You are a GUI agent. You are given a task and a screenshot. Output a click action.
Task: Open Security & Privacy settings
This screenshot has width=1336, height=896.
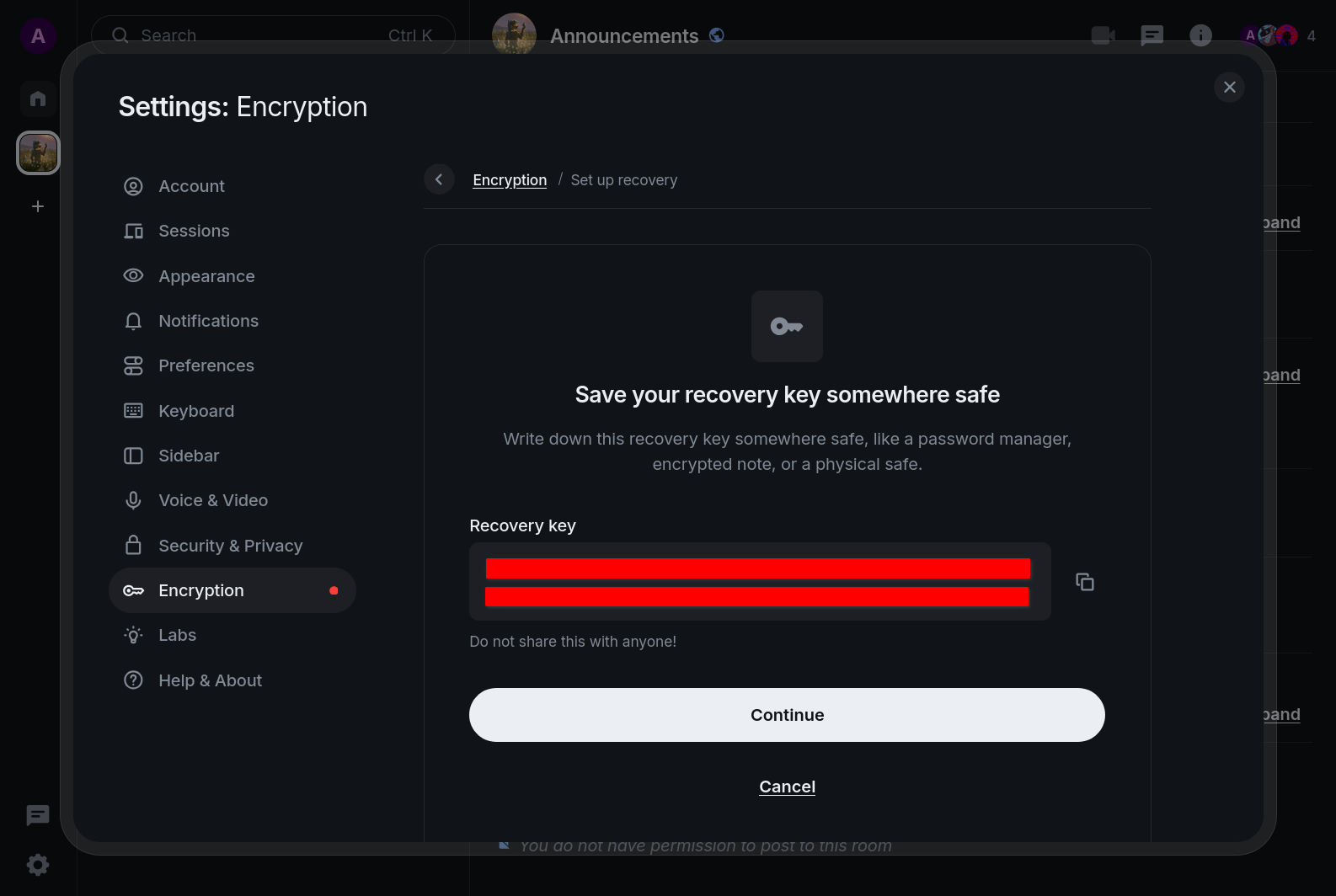[x=230, y=546]
